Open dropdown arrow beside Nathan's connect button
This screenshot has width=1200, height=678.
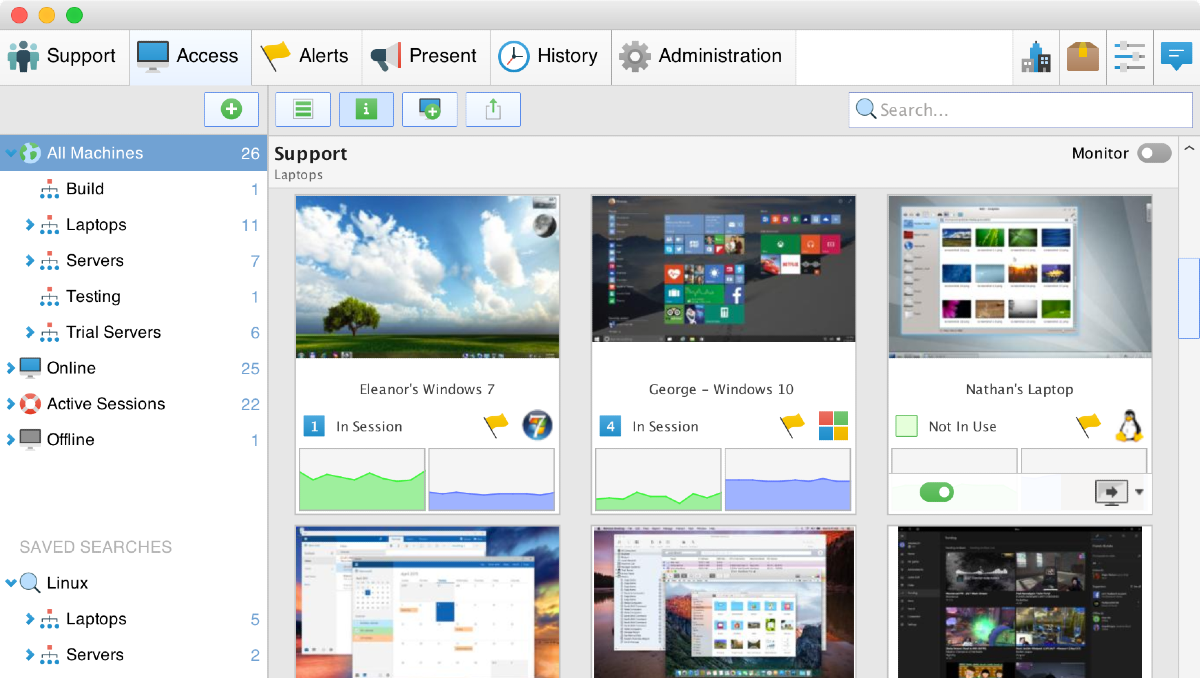tap(1139, 492)
